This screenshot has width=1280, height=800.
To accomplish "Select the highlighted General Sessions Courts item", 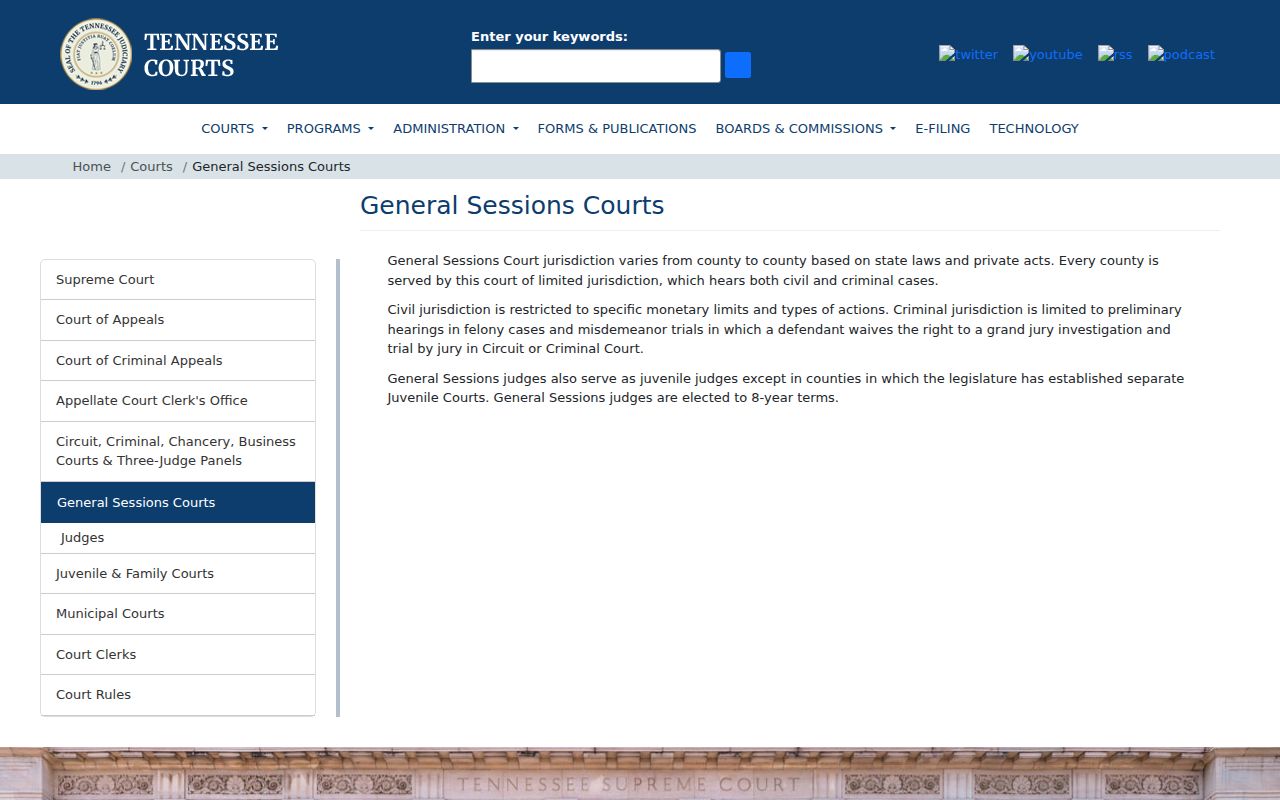I will coord(178,502).
